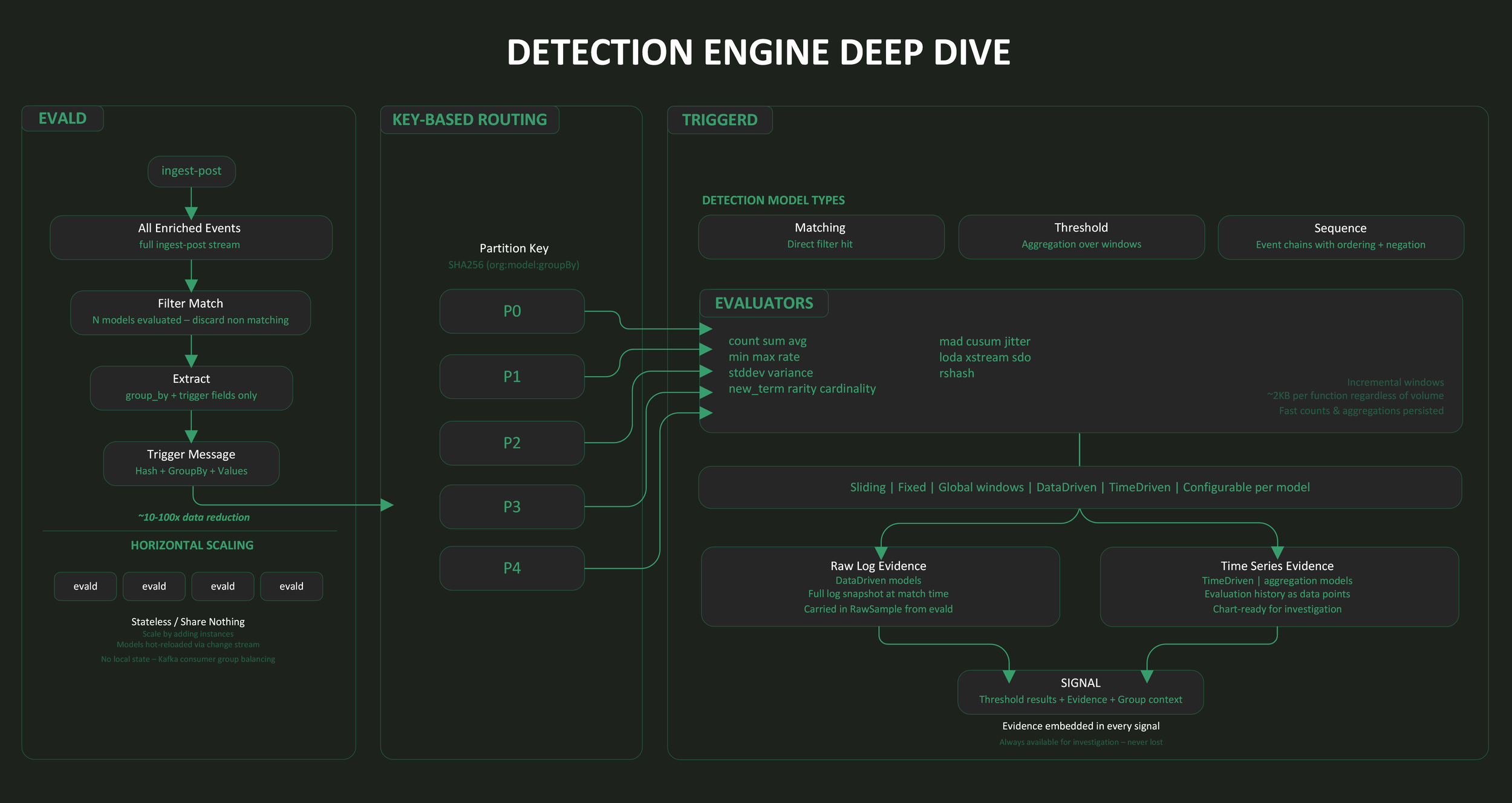The width and height of the screenshot is (1512, 803).
Task: Click the EVALUATORS section header
Action: (764, 303)
